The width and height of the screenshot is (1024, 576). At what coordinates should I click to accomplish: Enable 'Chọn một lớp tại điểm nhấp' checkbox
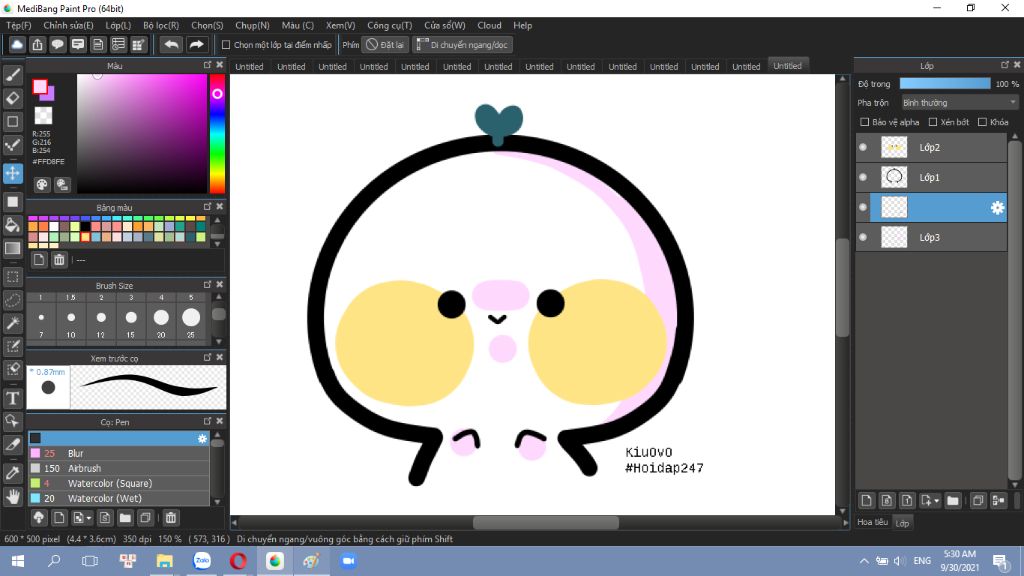(226, 45)
